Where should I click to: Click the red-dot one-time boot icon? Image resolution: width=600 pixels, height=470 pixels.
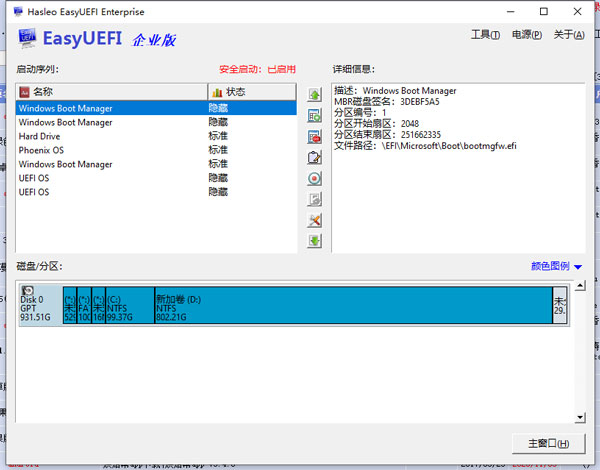tap(314, 178)
